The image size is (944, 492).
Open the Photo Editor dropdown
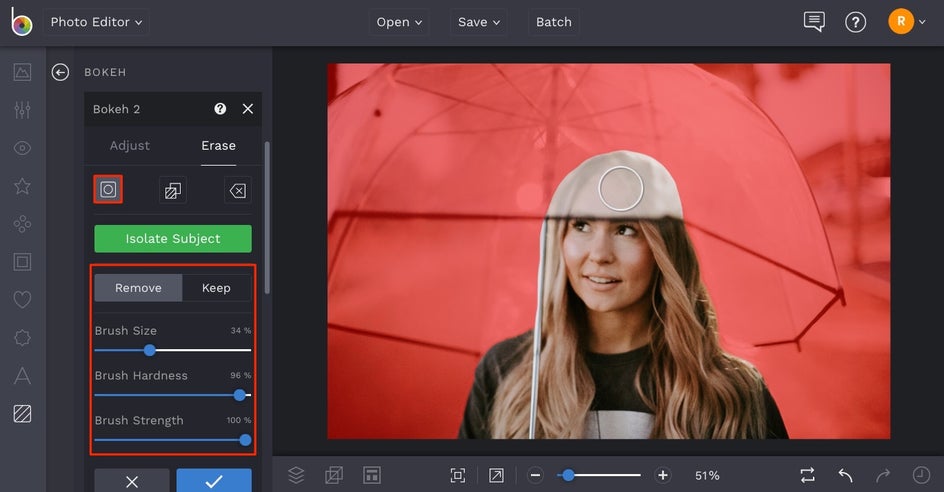pos(96,22)
